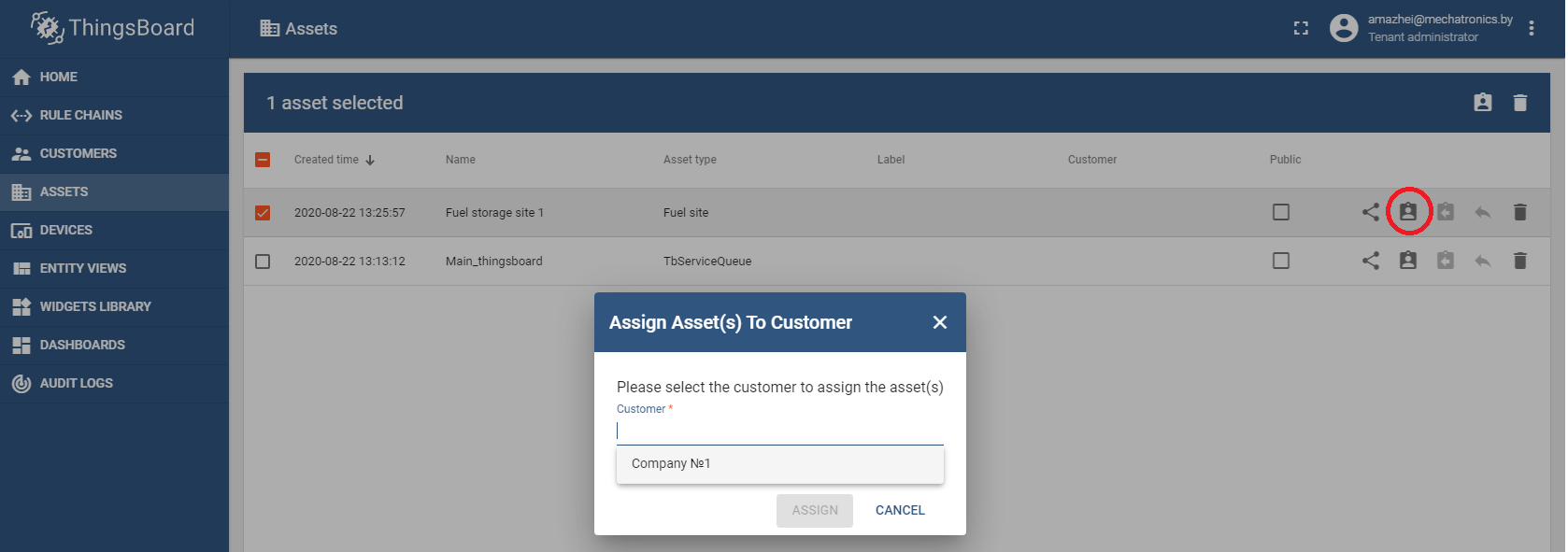Close the Assign Asset(s) To Customer dialog
Image resolution: width=1568 pixels, height=552 pixels.
click(939, 322)
